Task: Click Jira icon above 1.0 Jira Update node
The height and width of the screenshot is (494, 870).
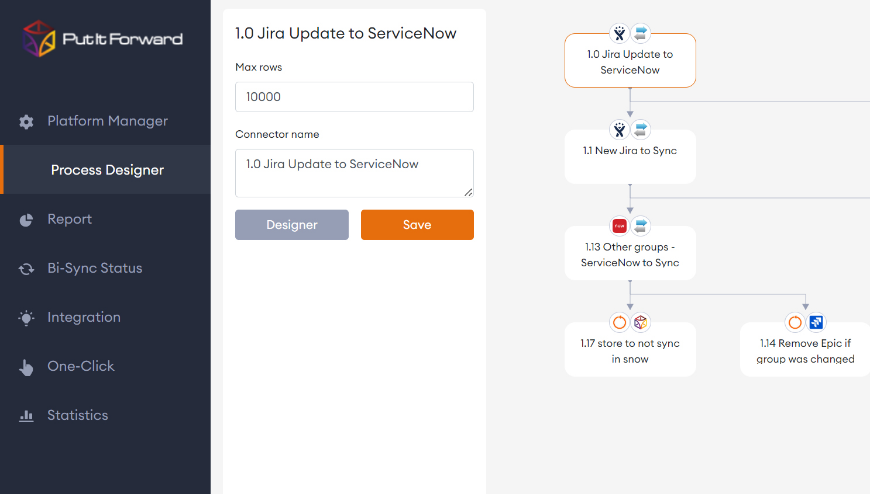Action: tap(620, 34)
